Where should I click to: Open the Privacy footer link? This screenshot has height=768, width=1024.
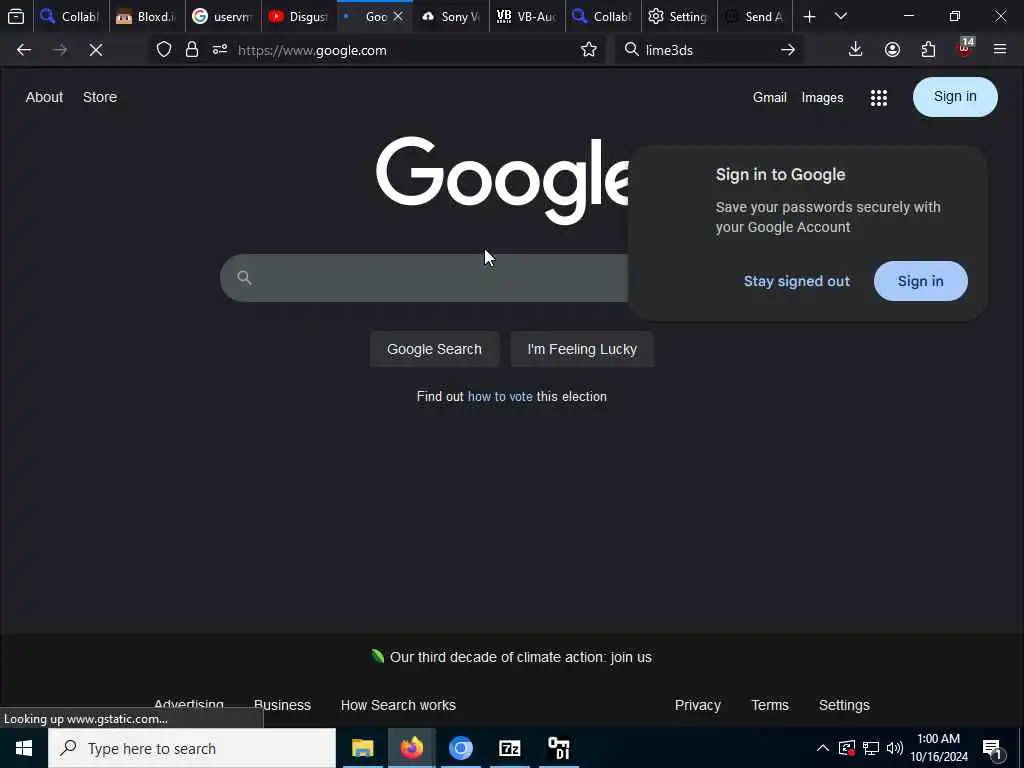click(x=697, y=705)
